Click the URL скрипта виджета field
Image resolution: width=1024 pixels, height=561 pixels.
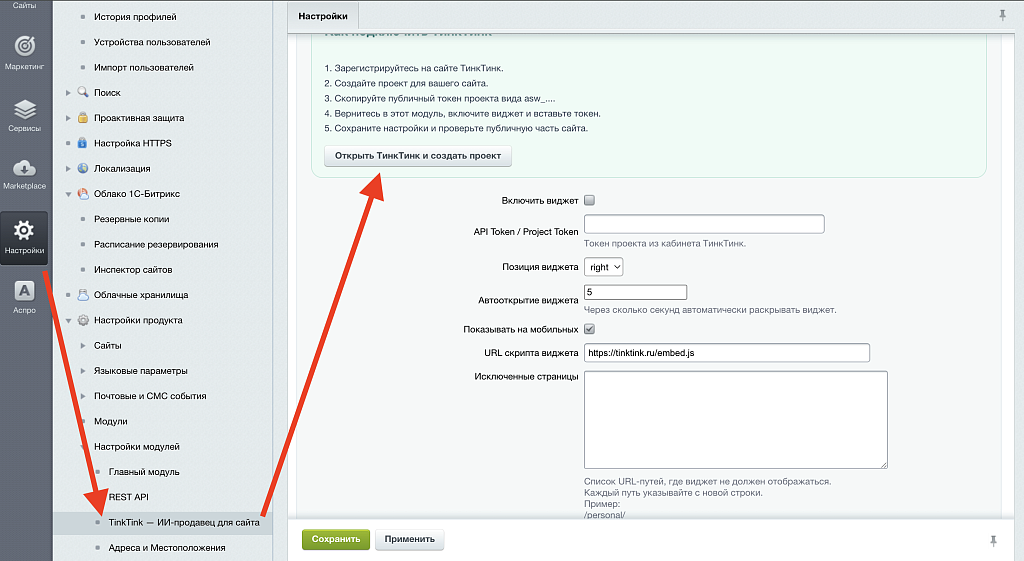727,353
